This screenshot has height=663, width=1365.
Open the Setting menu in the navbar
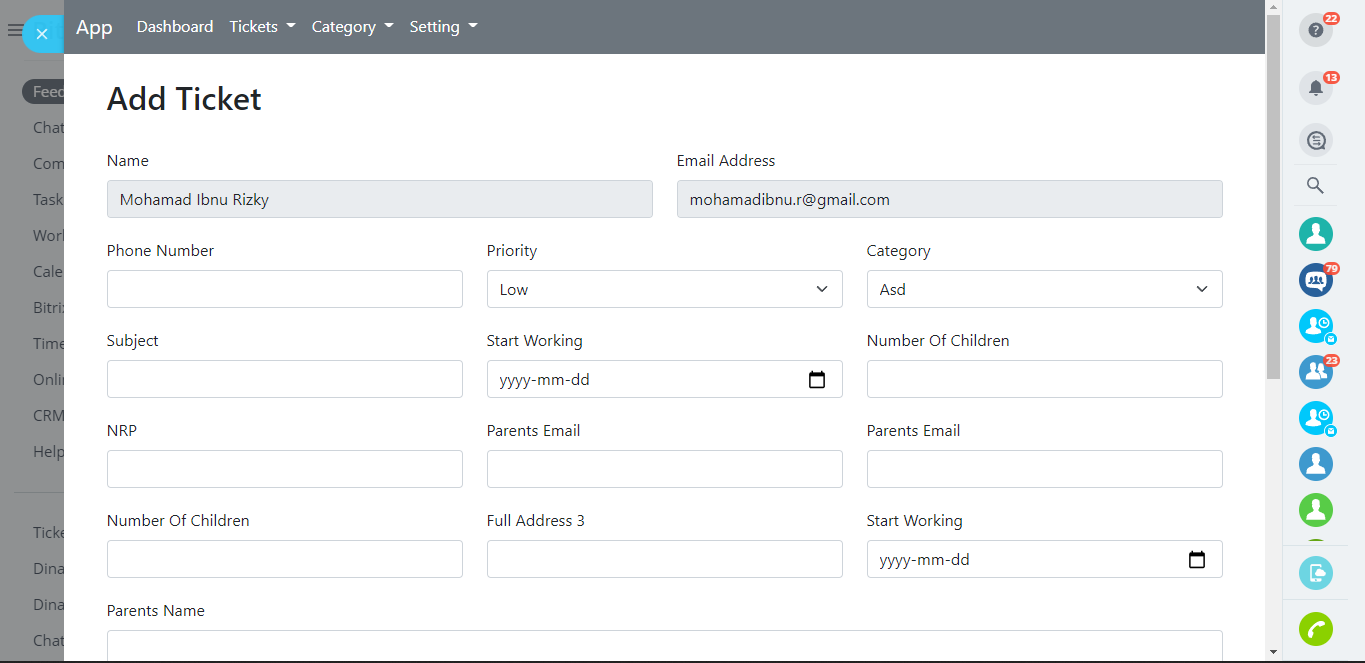(x=443, y=27)
